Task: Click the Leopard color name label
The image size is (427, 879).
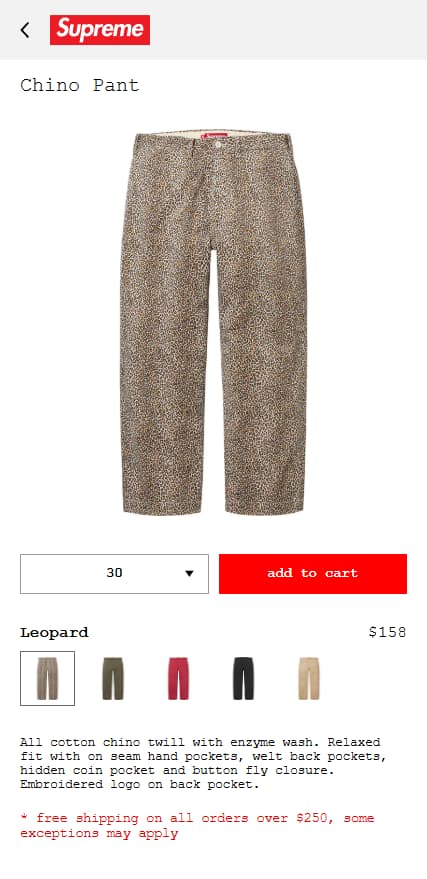Action: 54,633
